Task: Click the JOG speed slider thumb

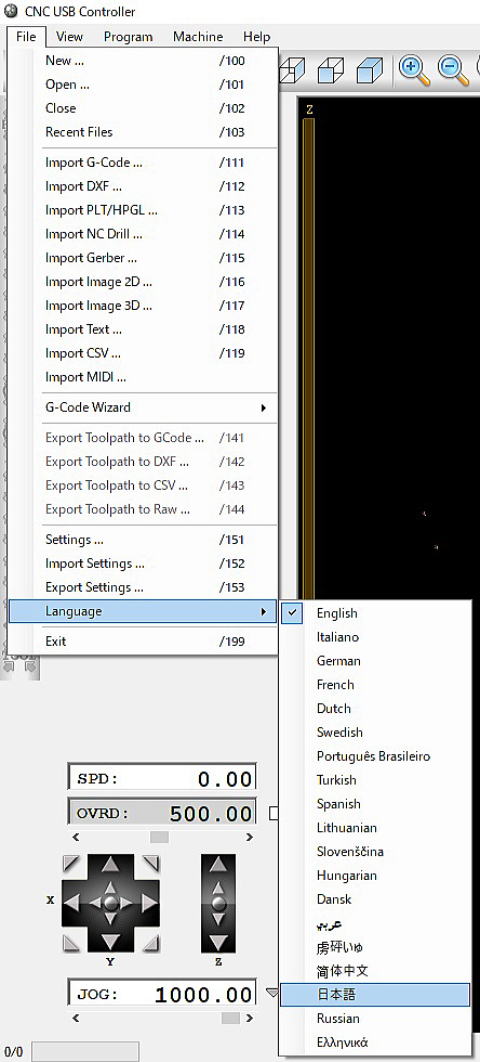Action: click(x=231, y=1018)
